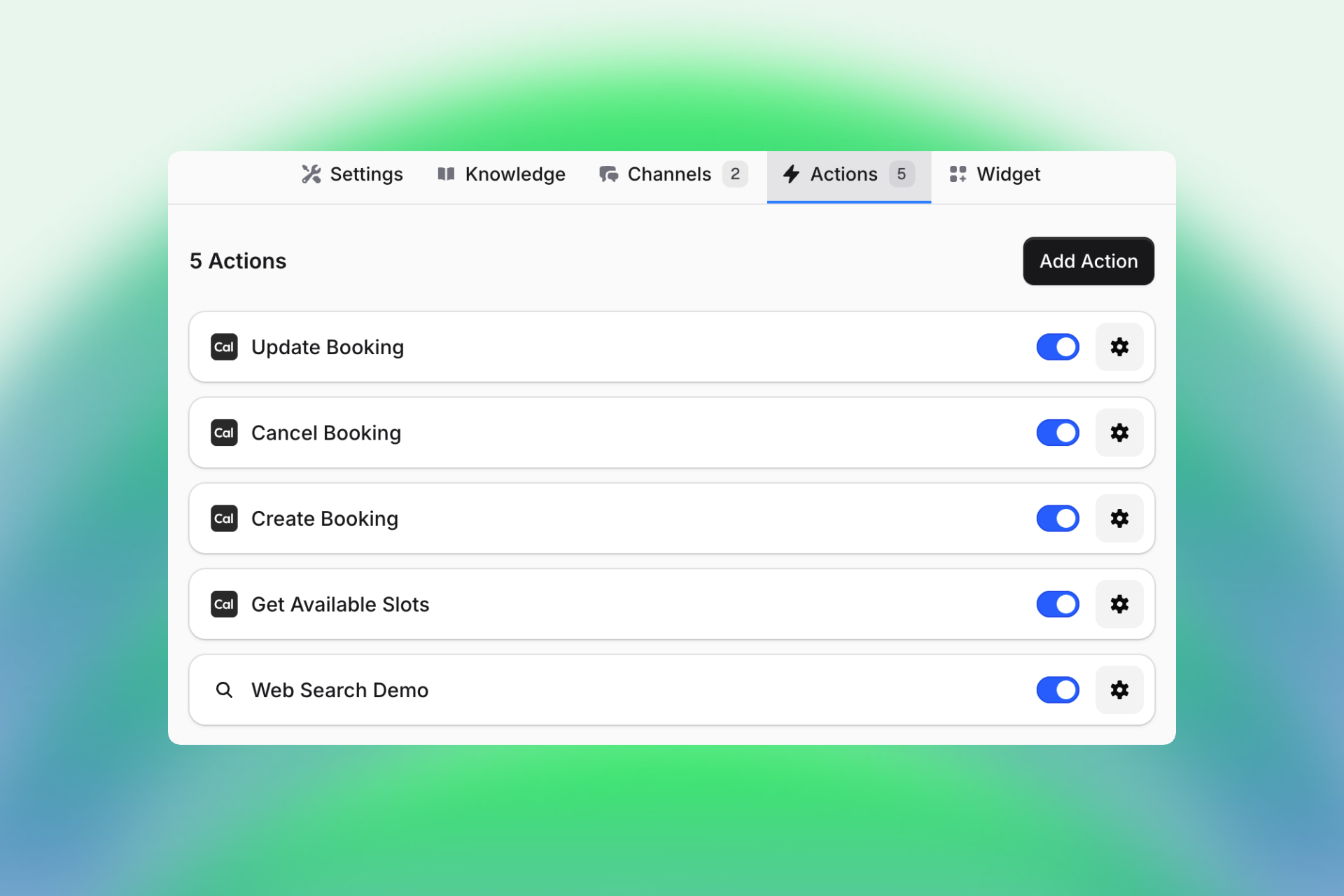Open settings gear for Web Search Demo

click(1119, 690)
